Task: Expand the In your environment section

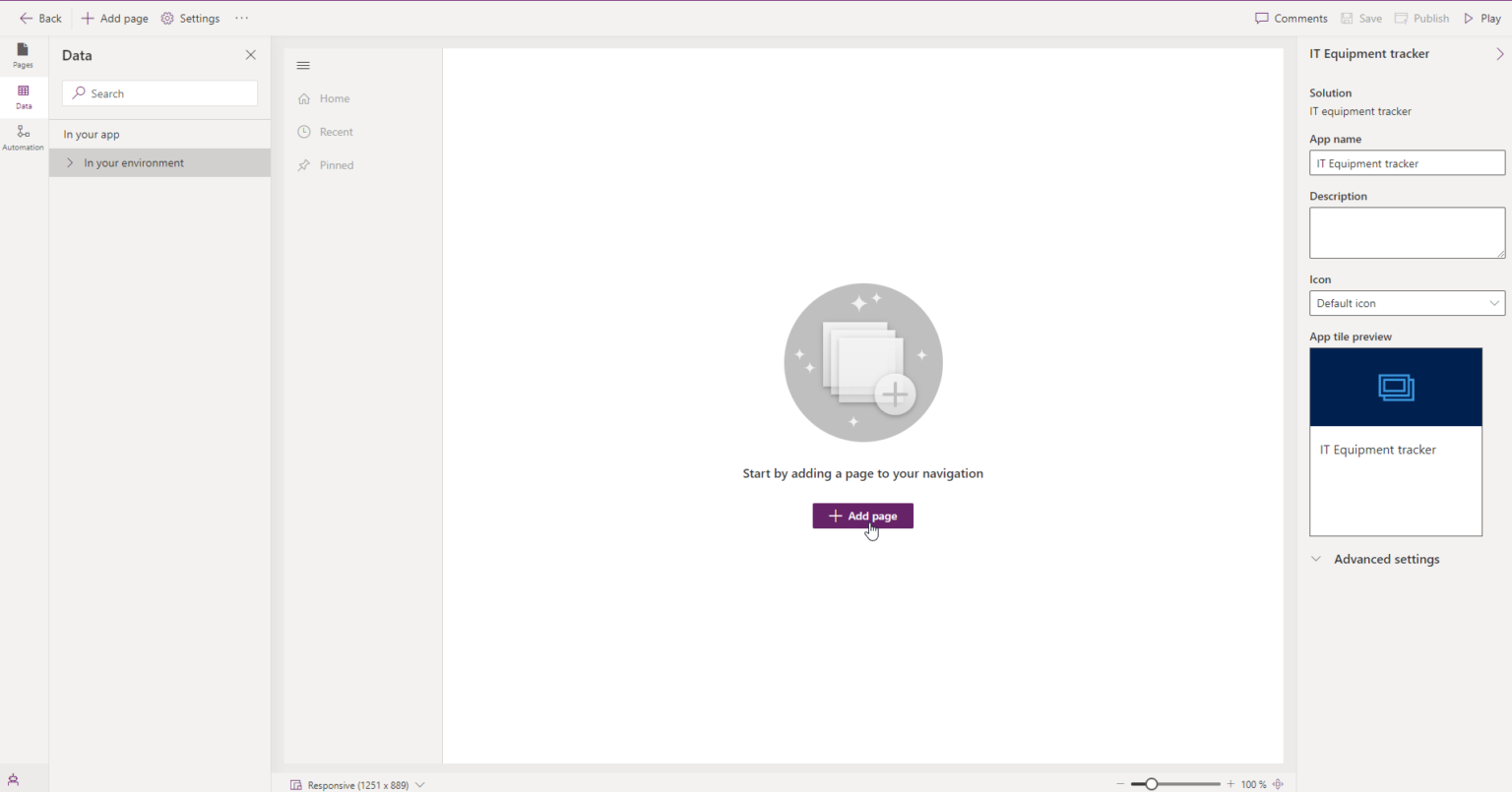Action: click(70, 163)
